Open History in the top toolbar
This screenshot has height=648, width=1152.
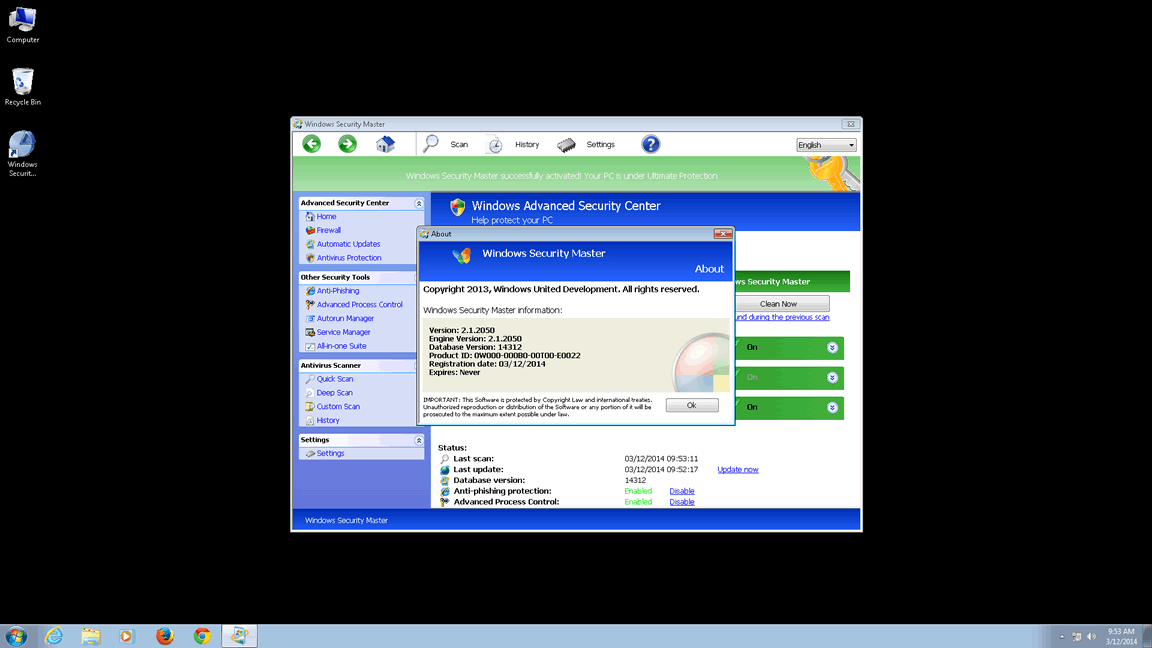point(515,144)
